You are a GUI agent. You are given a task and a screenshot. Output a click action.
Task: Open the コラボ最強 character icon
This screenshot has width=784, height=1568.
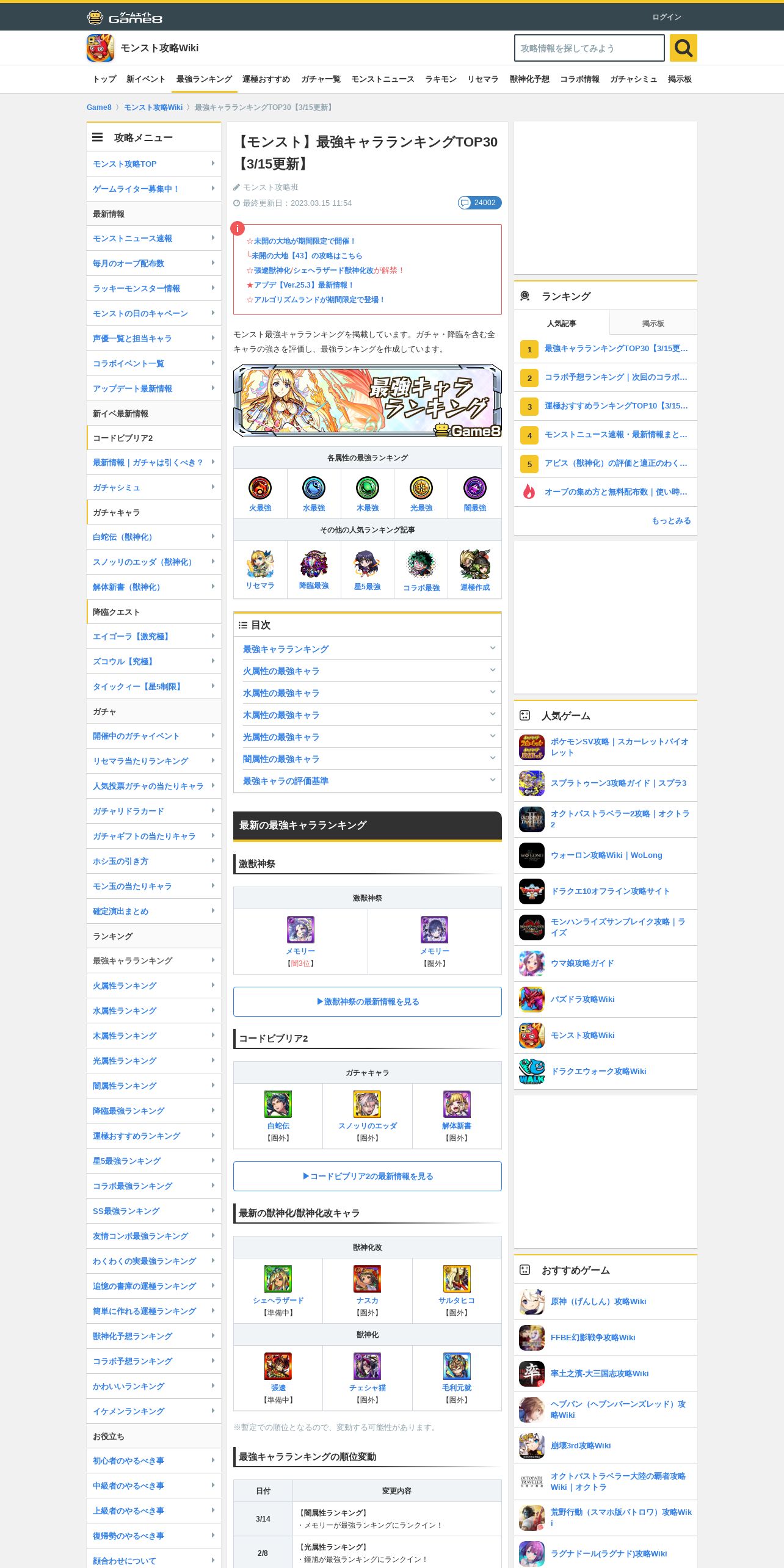click(x=421, y=564)
